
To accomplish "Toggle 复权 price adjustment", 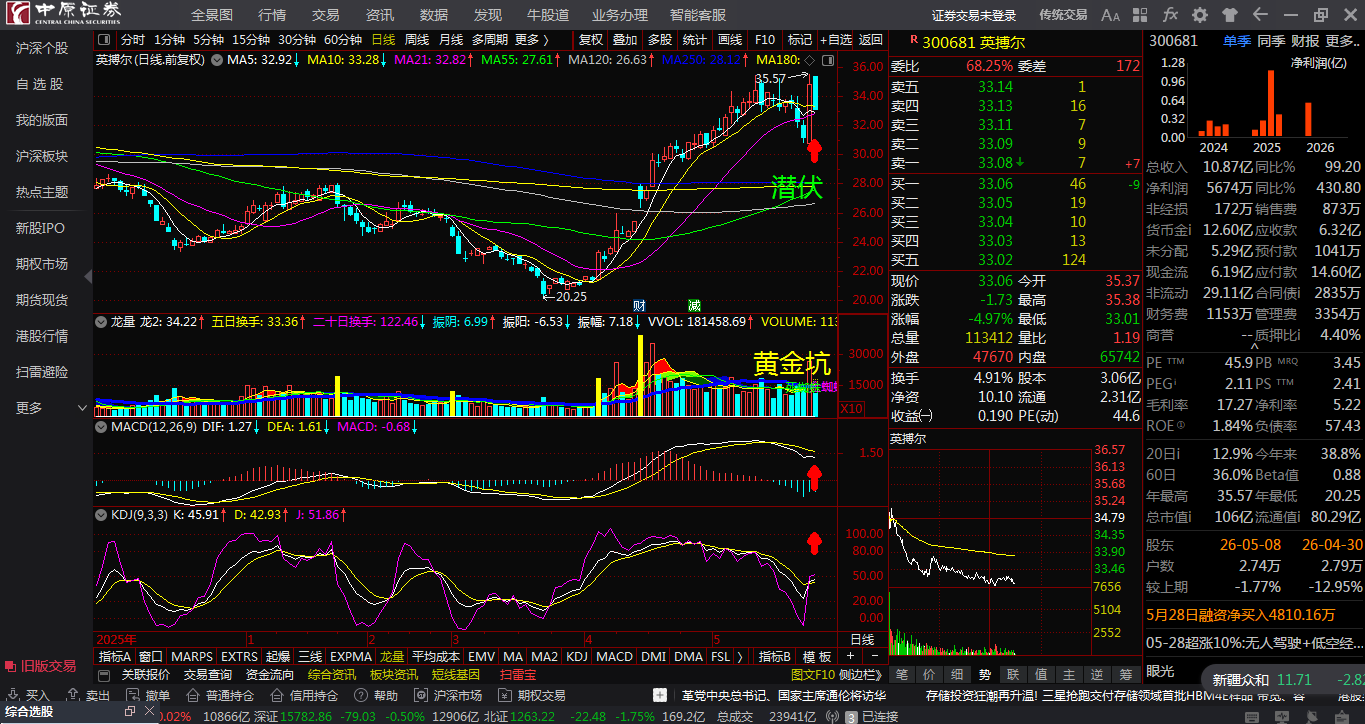I will click(591, 40).
